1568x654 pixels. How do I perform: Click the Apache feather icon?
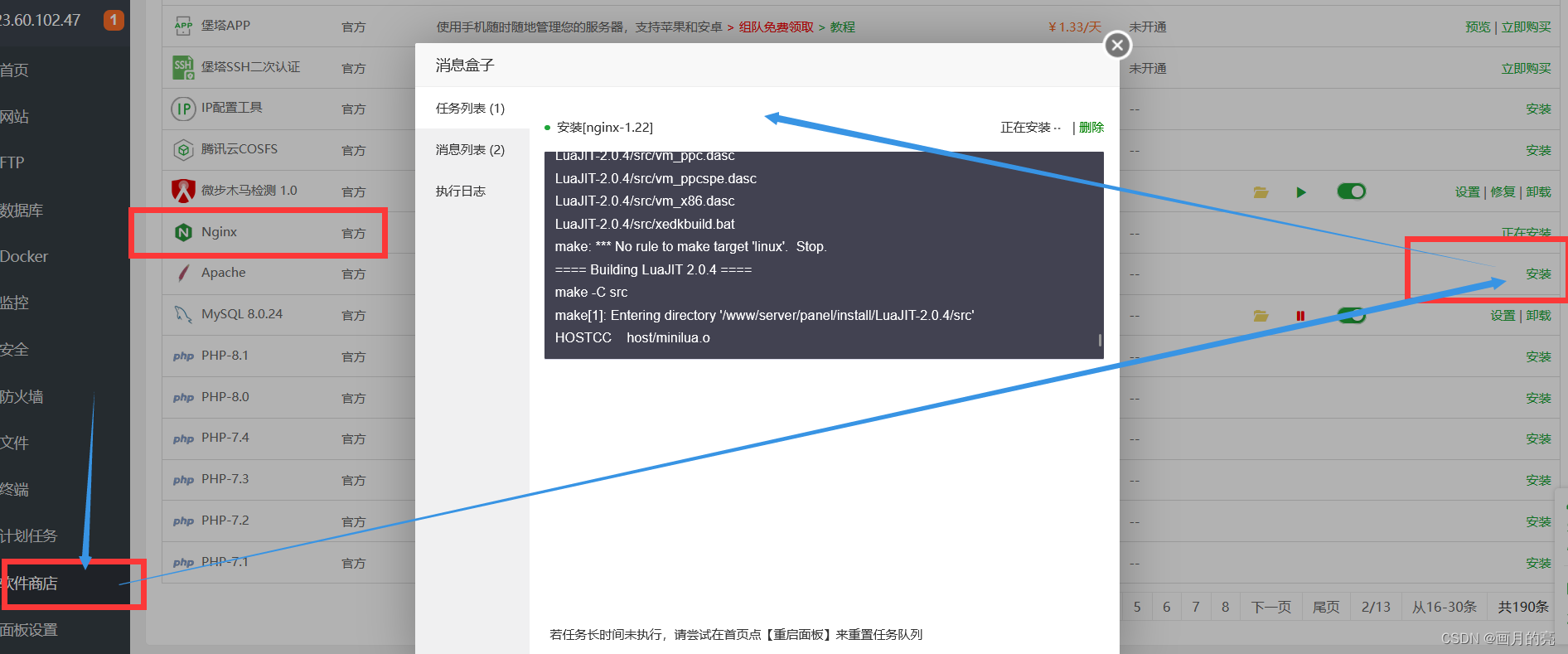[183, 273]
